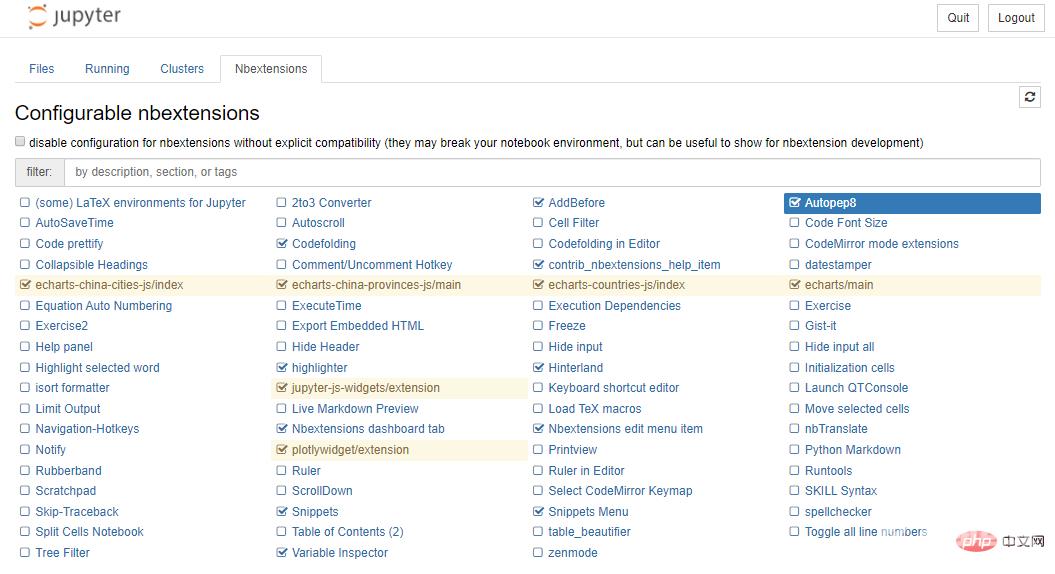Click the refresh extensions list icon
1055x574 pixels.
[1029, 97]
